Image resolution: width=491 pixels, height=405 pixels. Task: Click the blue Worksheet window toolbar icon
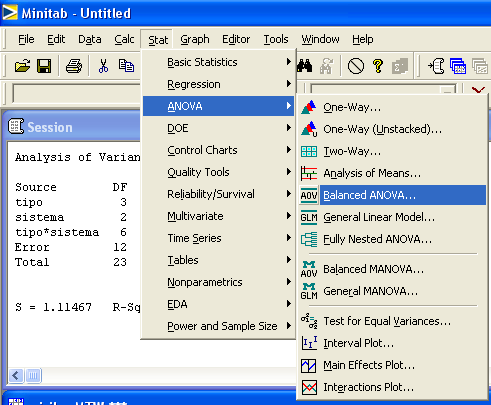(458, 66)
